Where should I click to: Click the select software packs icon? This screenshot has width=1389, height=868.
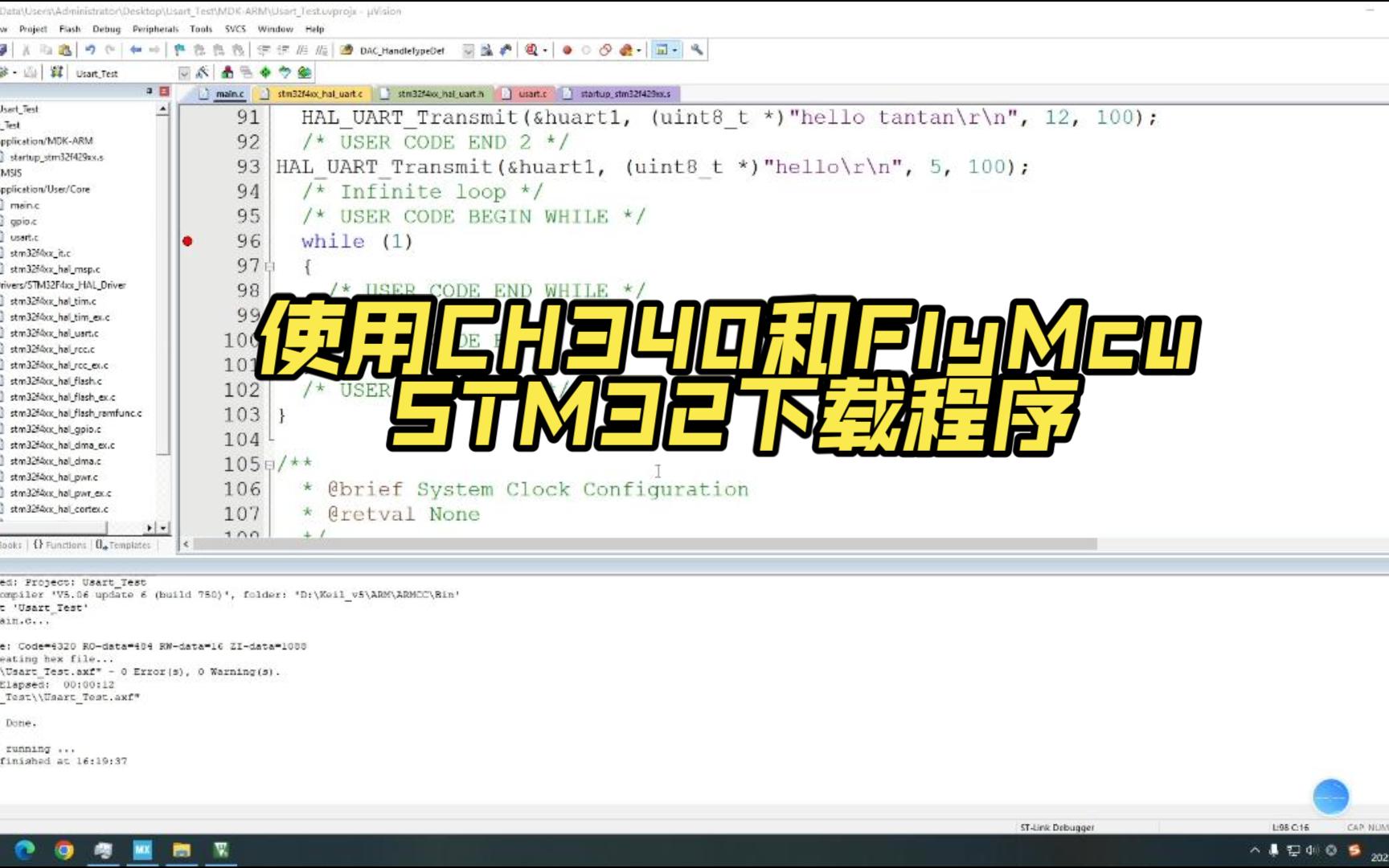tap(285, 72)
